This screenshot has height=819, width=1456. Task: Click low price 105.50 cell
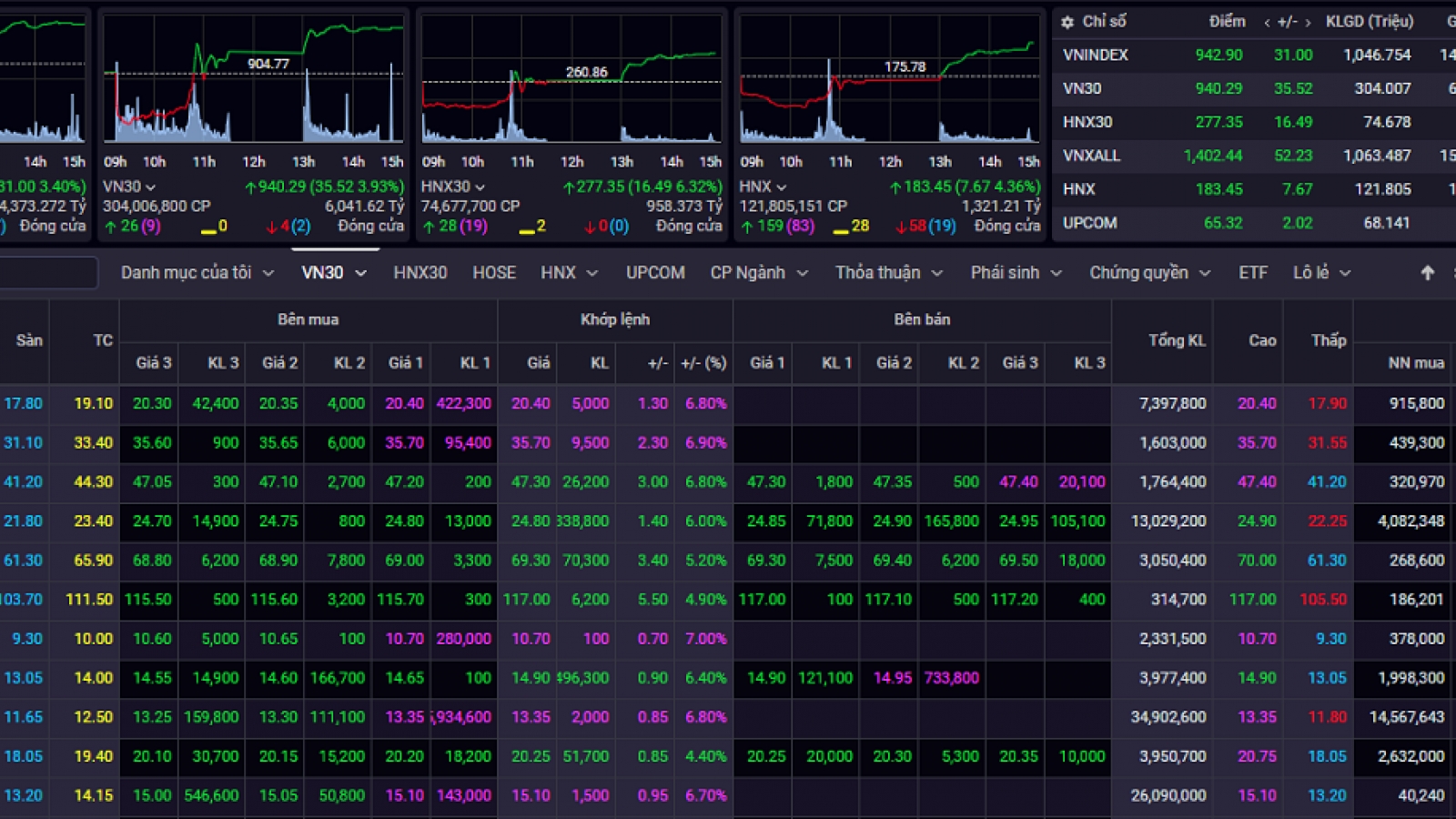(1323, 600)
